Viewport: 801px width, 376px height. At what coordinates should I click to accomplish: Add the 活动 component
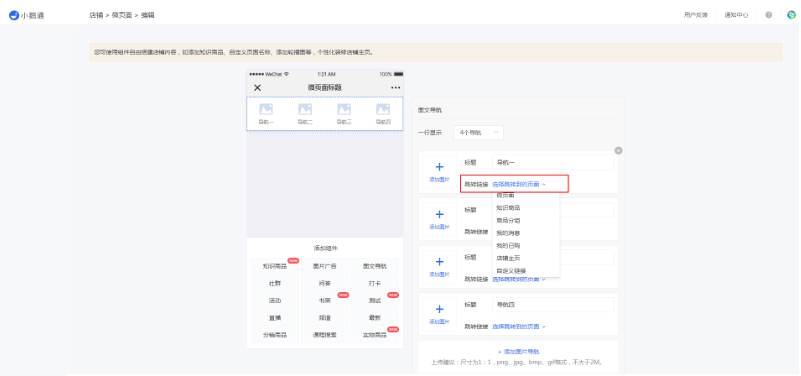pos(275,300)
